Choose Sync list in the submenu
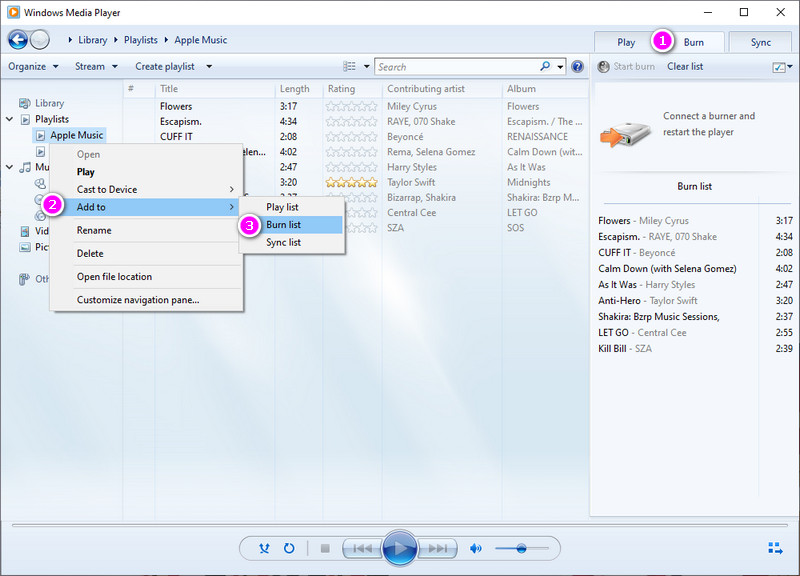This screenshot has width=800, height=576. pyautogui.click(x=291, y=242)
